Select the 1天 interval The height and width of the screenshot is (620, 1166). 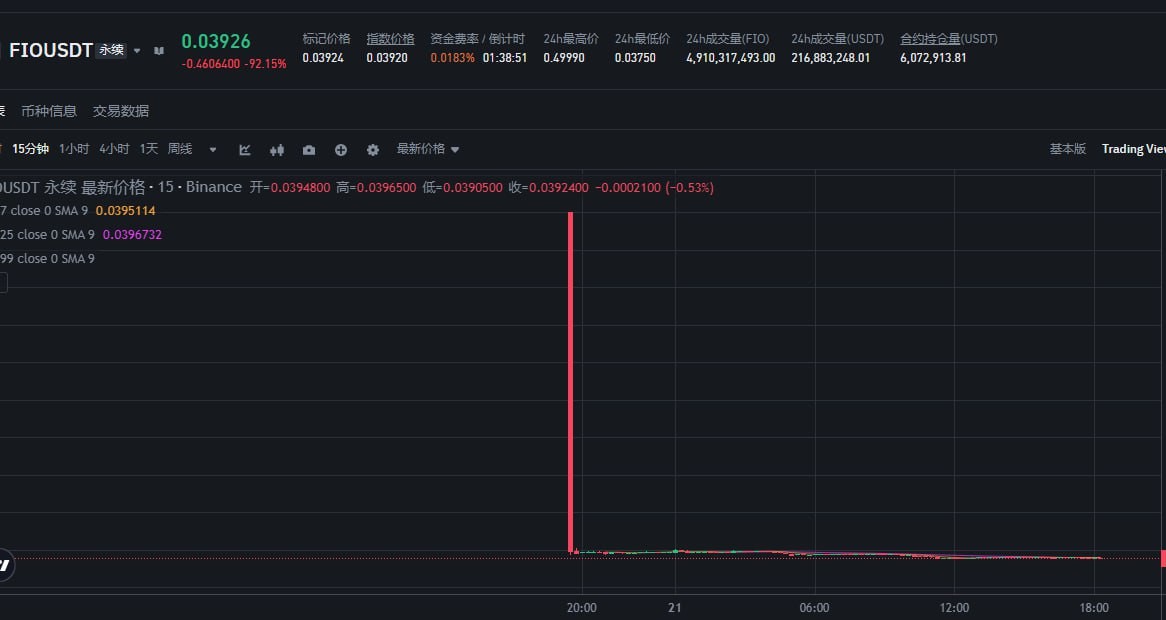[x=149, y=149]
